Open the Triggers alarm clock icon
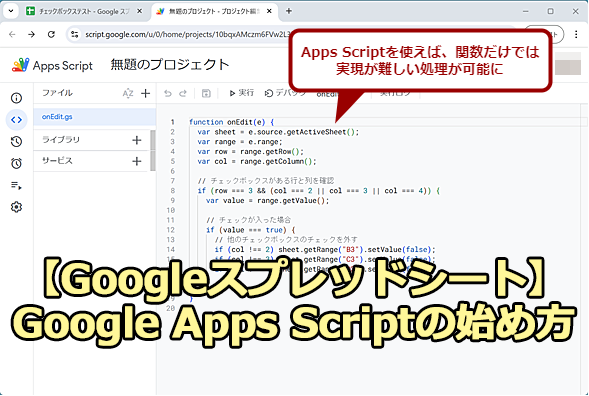This screenshot has width=589, height=396. 16,163
